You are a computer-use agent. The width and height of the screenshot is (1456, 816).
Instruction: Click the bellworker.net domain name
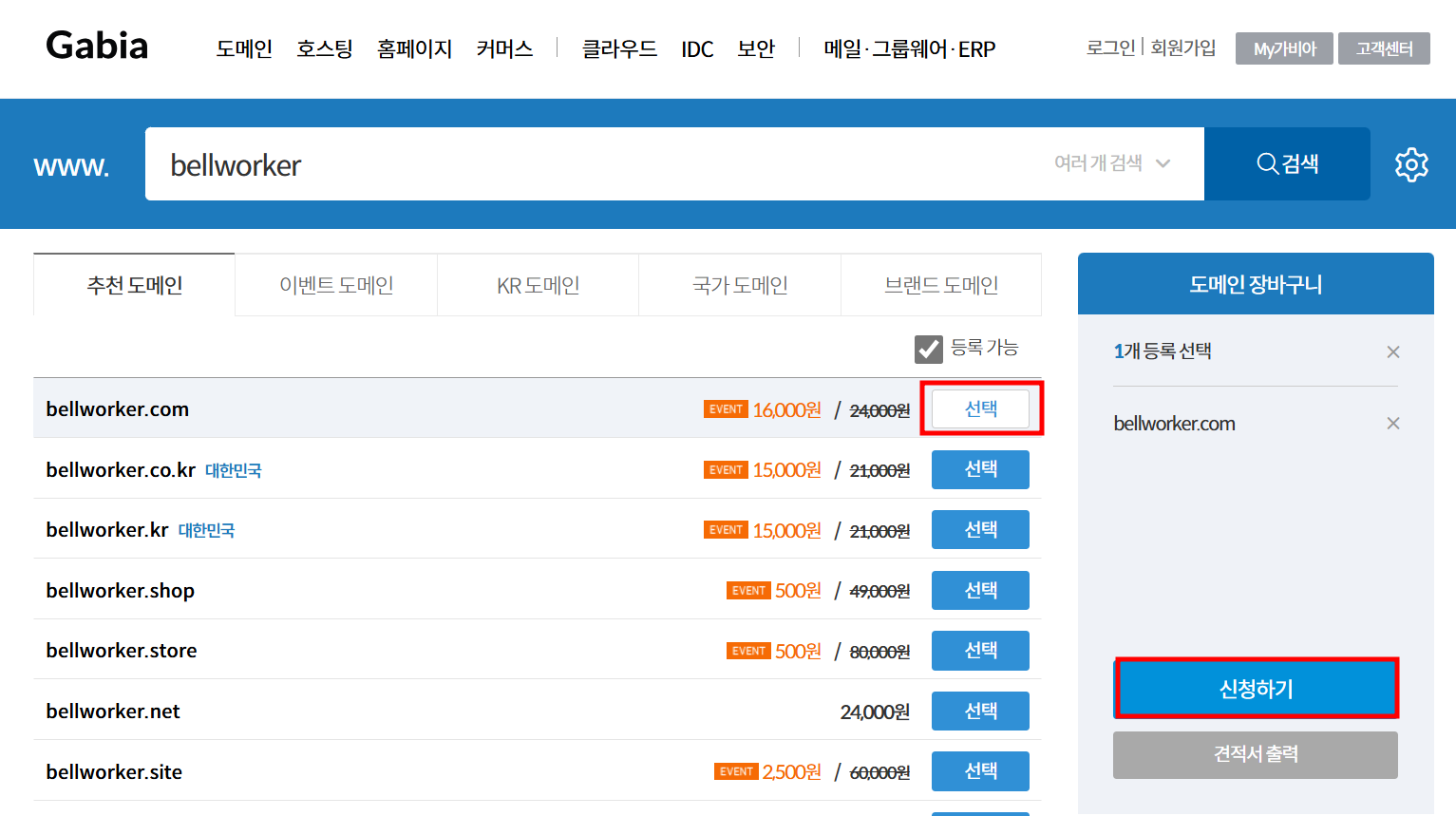113,712
